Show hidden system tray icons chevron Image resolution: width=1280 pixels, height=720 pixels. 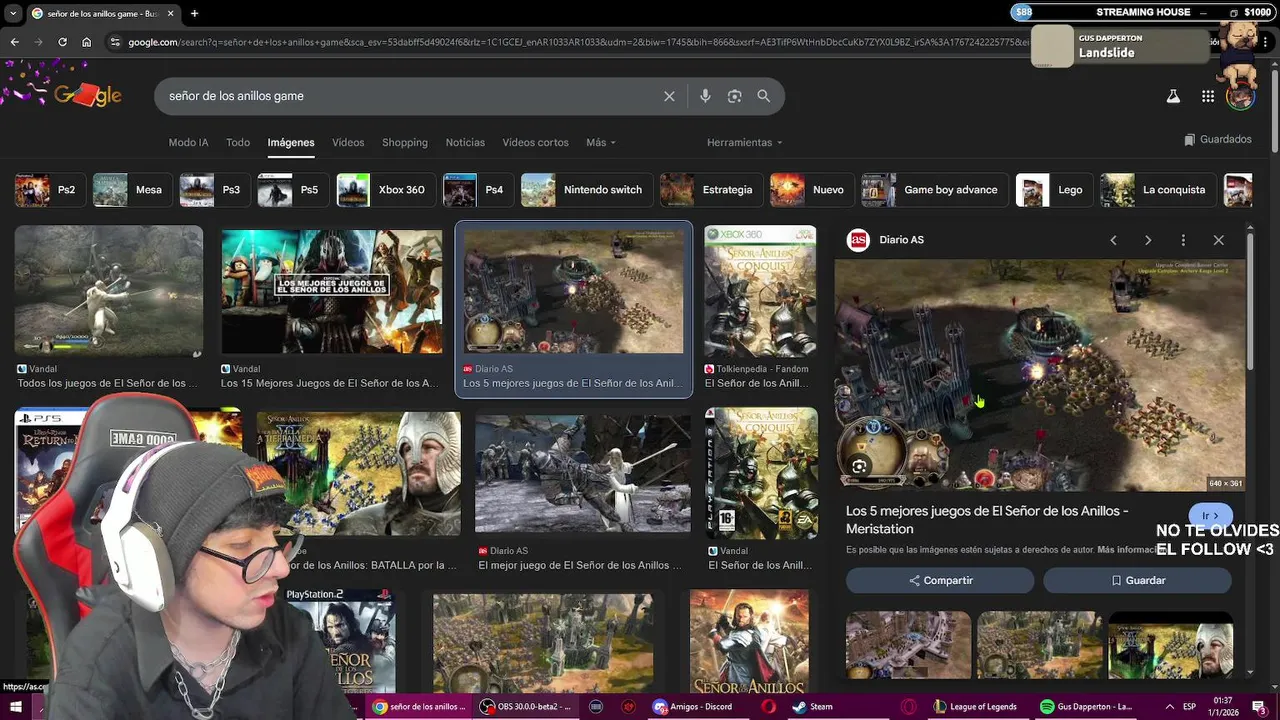[x=1169, y=707]
